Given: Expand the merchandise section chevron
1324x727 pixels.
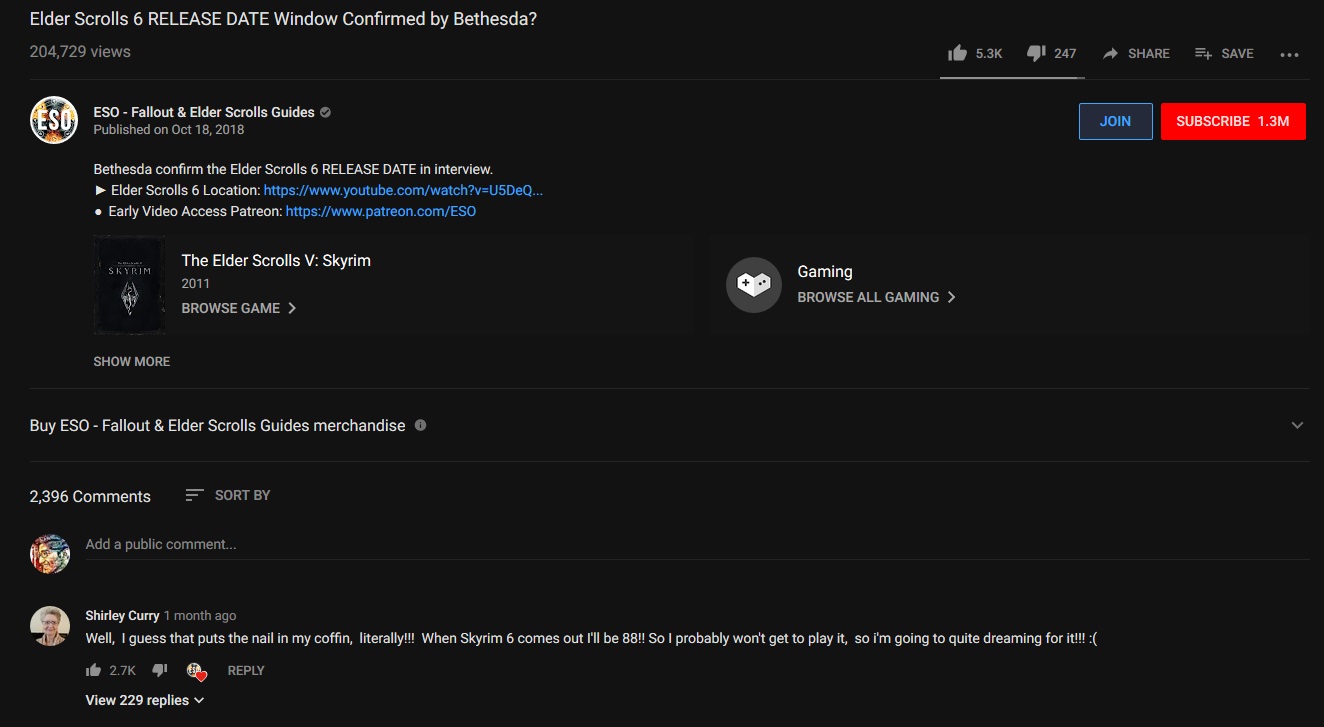Looking at the screenshot, I should [1297, 425].
